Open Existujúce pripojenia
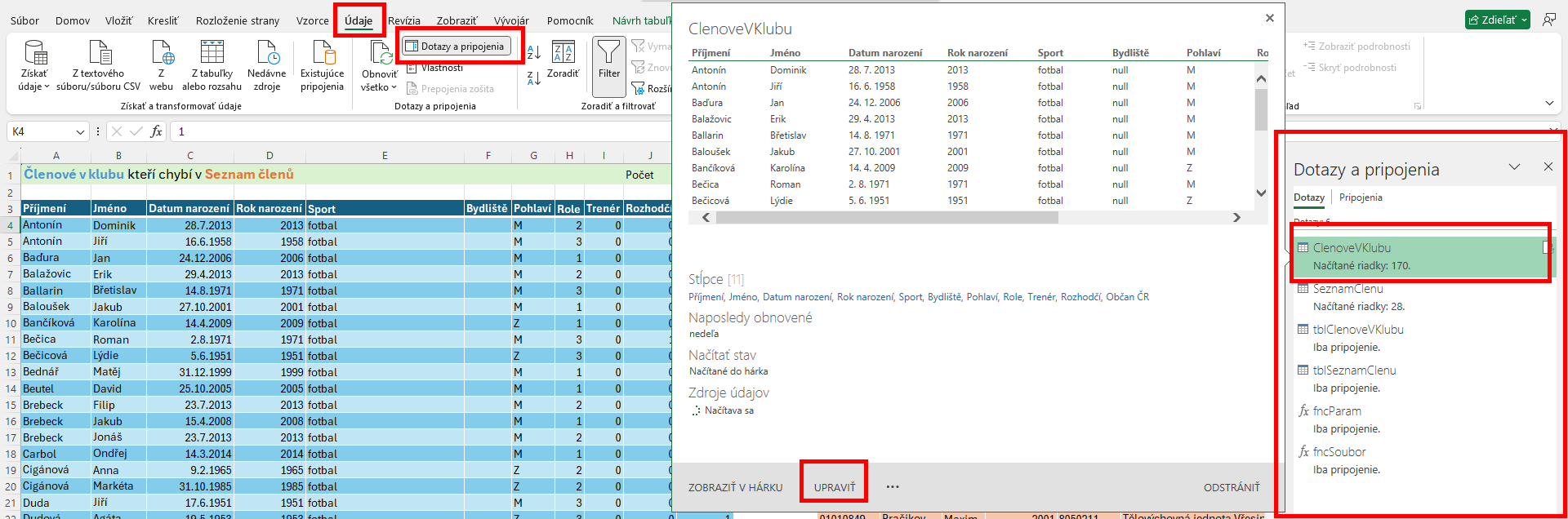The image size is (1568, 519). coord(323,54)
